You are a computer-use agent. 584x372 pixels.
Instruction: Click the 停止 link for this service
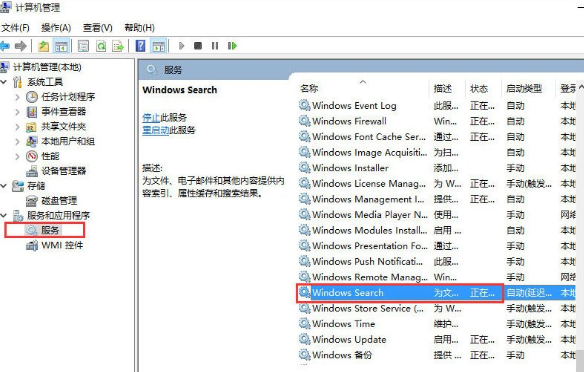pos(151,118)
